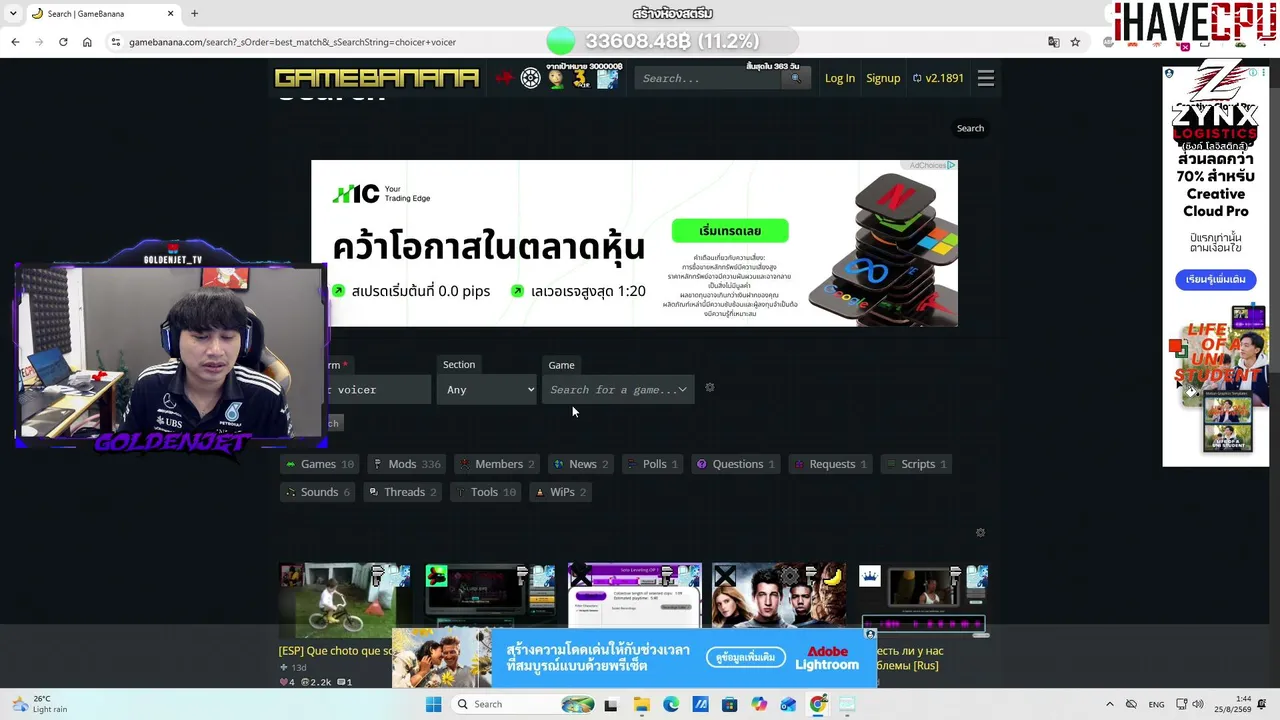Click the red arrow icon beside GameBanana logo
This screenshot has width=1280, height=720.
[504, 78]
